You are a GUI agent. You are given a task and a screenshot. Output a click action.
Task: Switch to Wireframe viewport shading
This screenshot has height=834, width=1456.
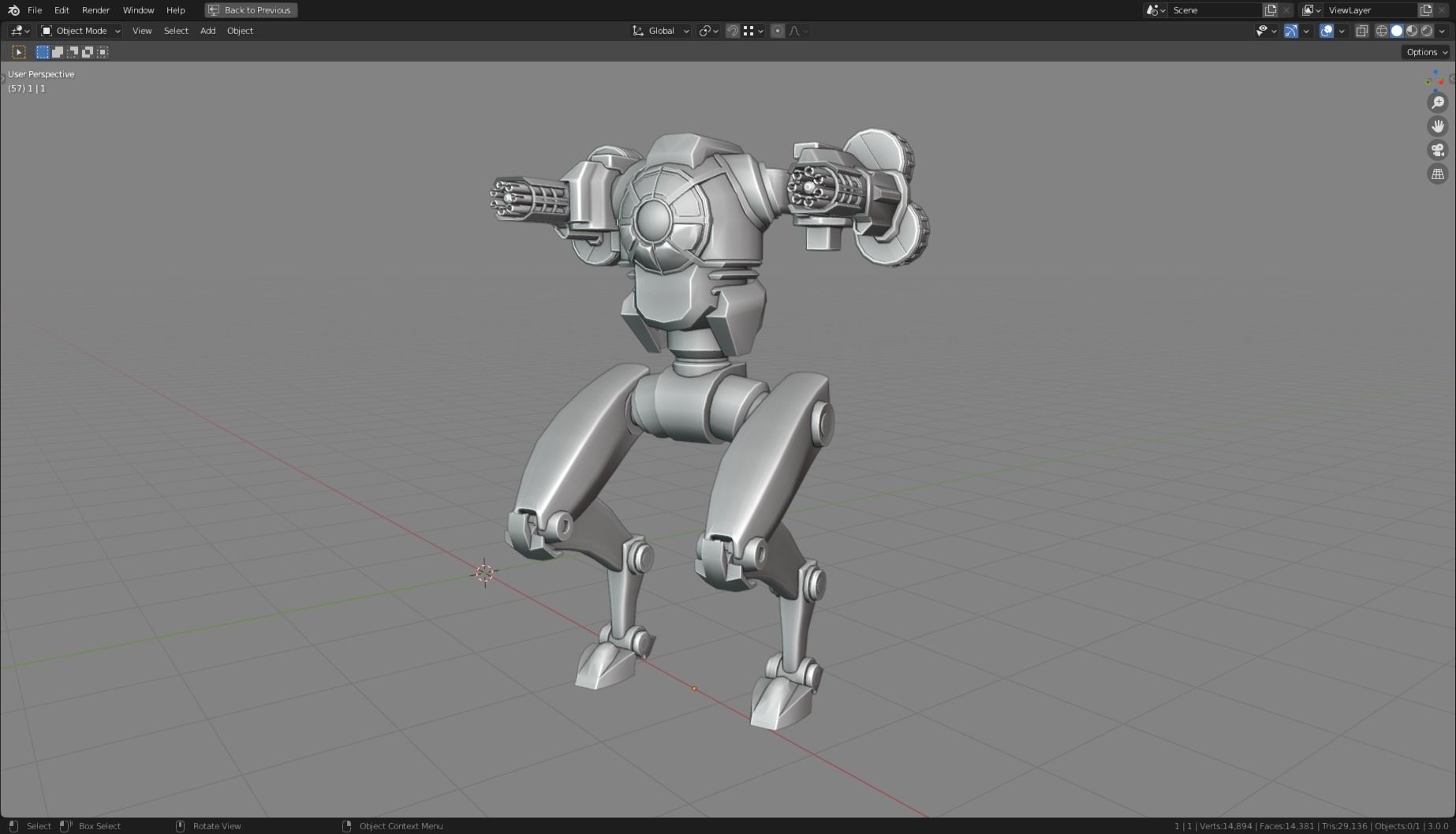[x=1382, y=31]
